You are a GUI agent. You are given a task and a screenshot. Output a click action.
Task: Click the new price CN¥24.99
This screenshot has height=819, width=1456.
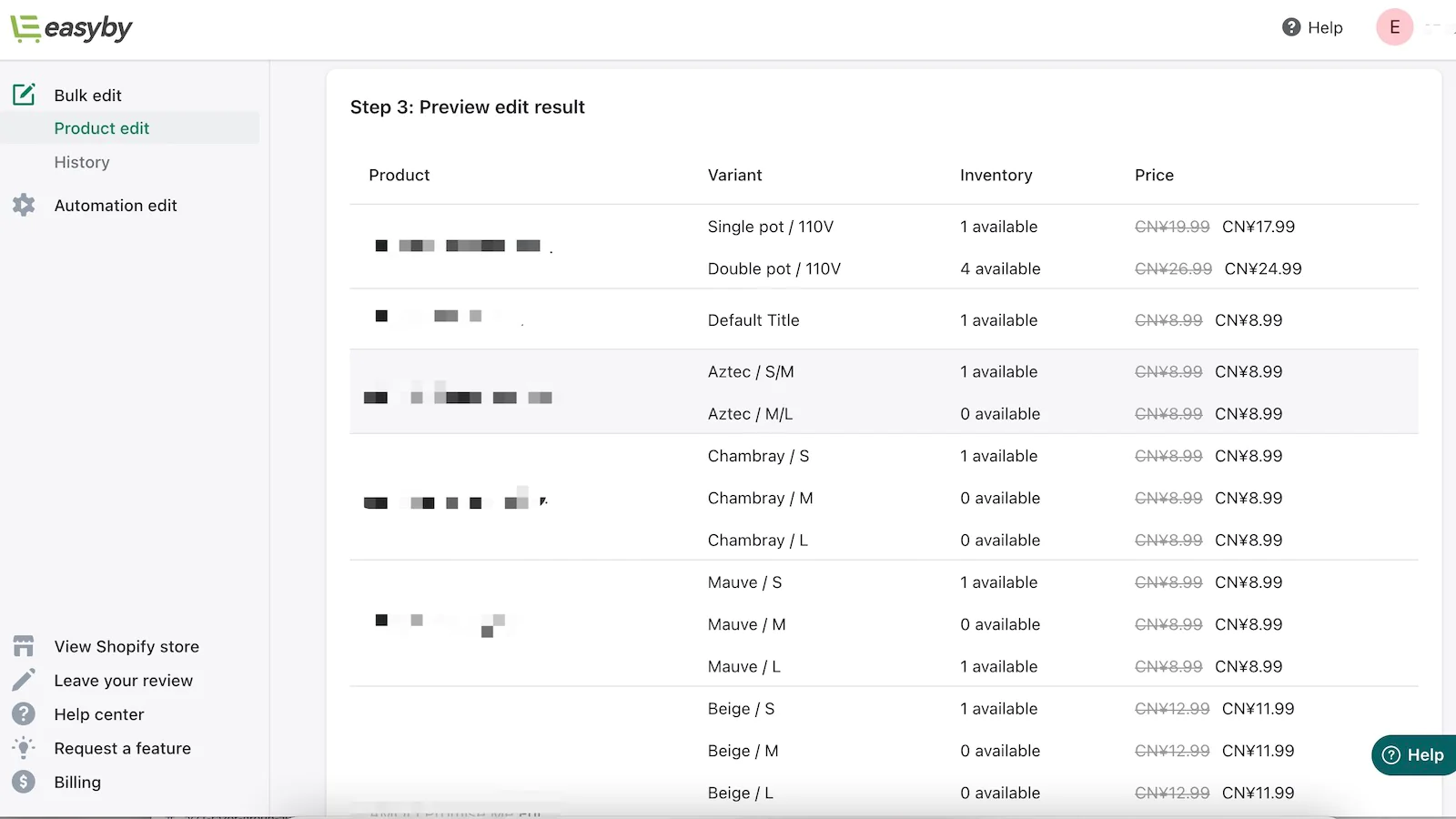(x=1263, y=268)
